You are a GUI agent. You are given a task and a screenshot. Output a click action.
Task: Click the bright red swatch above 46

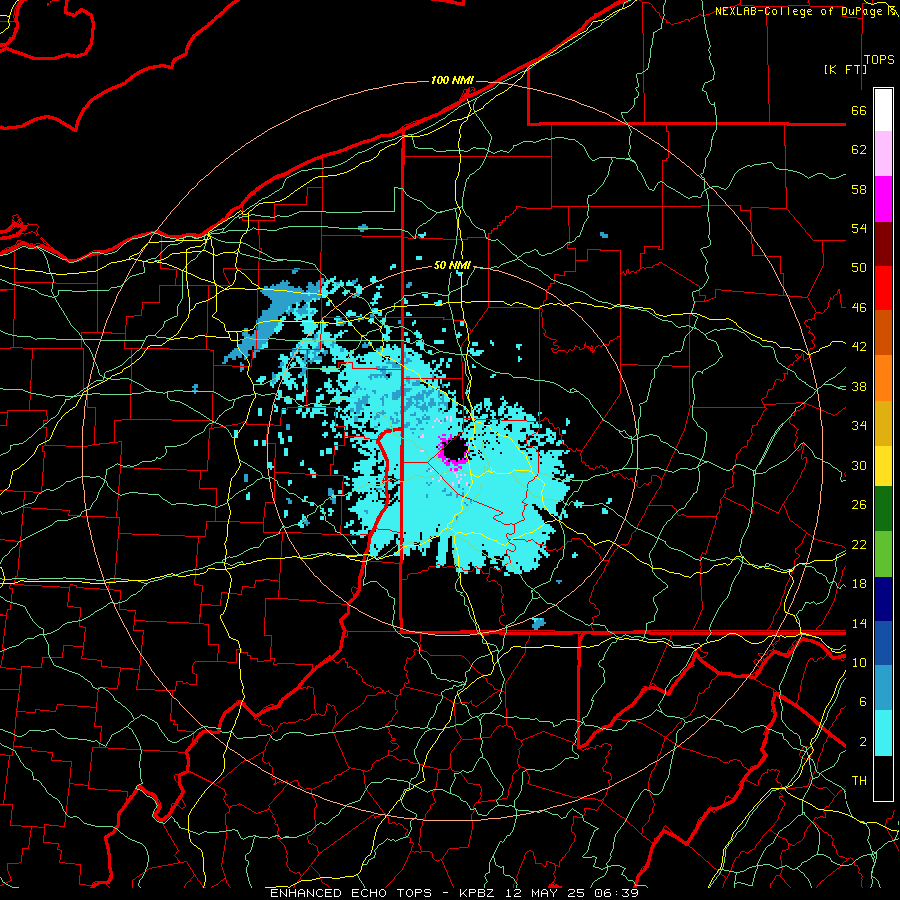(883, 288)
